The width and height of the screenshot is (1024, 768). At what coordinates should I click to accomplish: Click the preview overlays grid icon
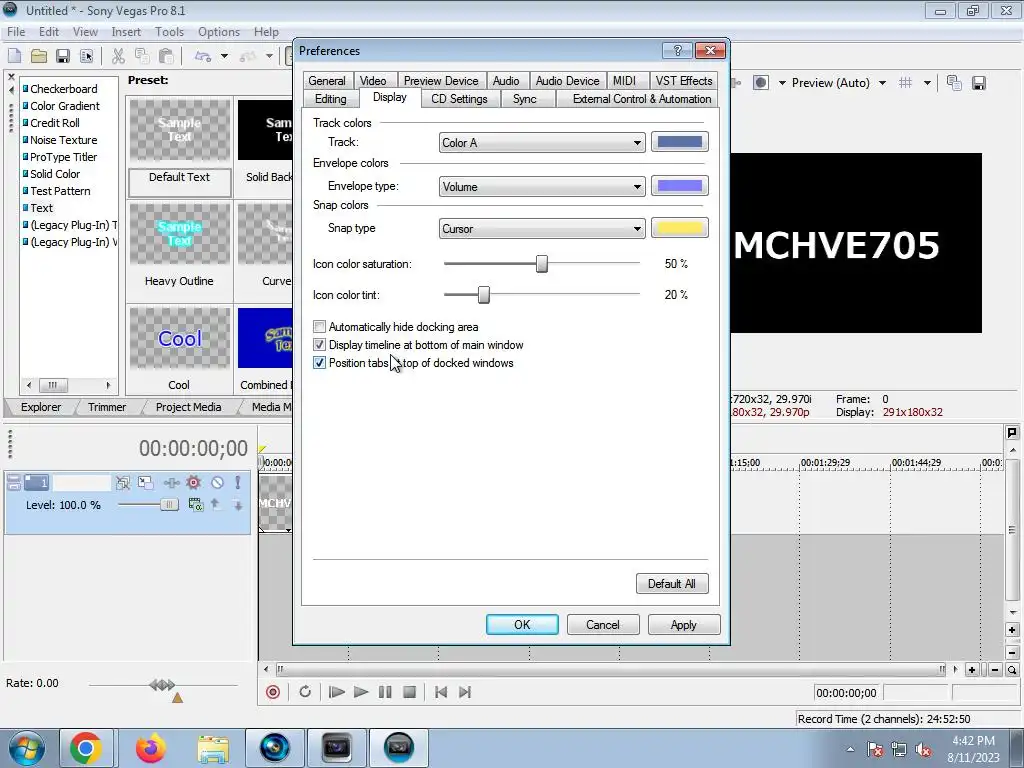(905, 83)
